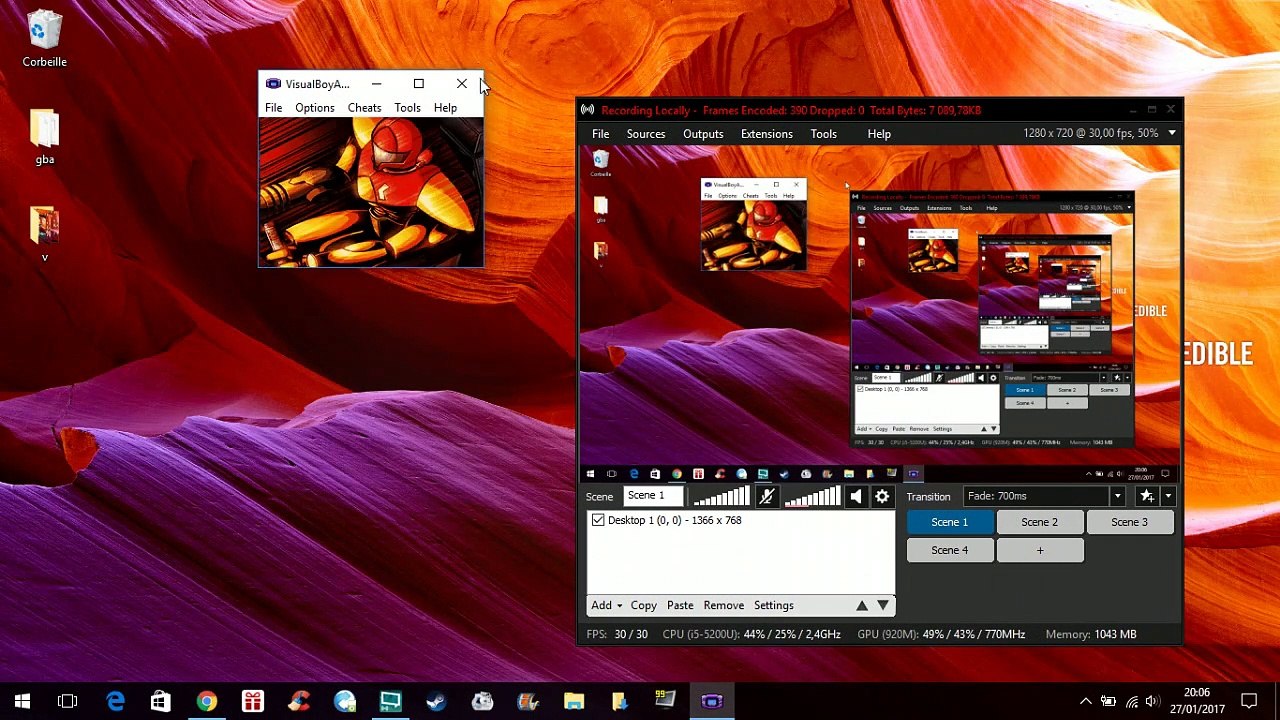Adjust the microphone volume level bars
Image resolution: width=1280 pixels, height=720 pixels.
coord(721,496)
